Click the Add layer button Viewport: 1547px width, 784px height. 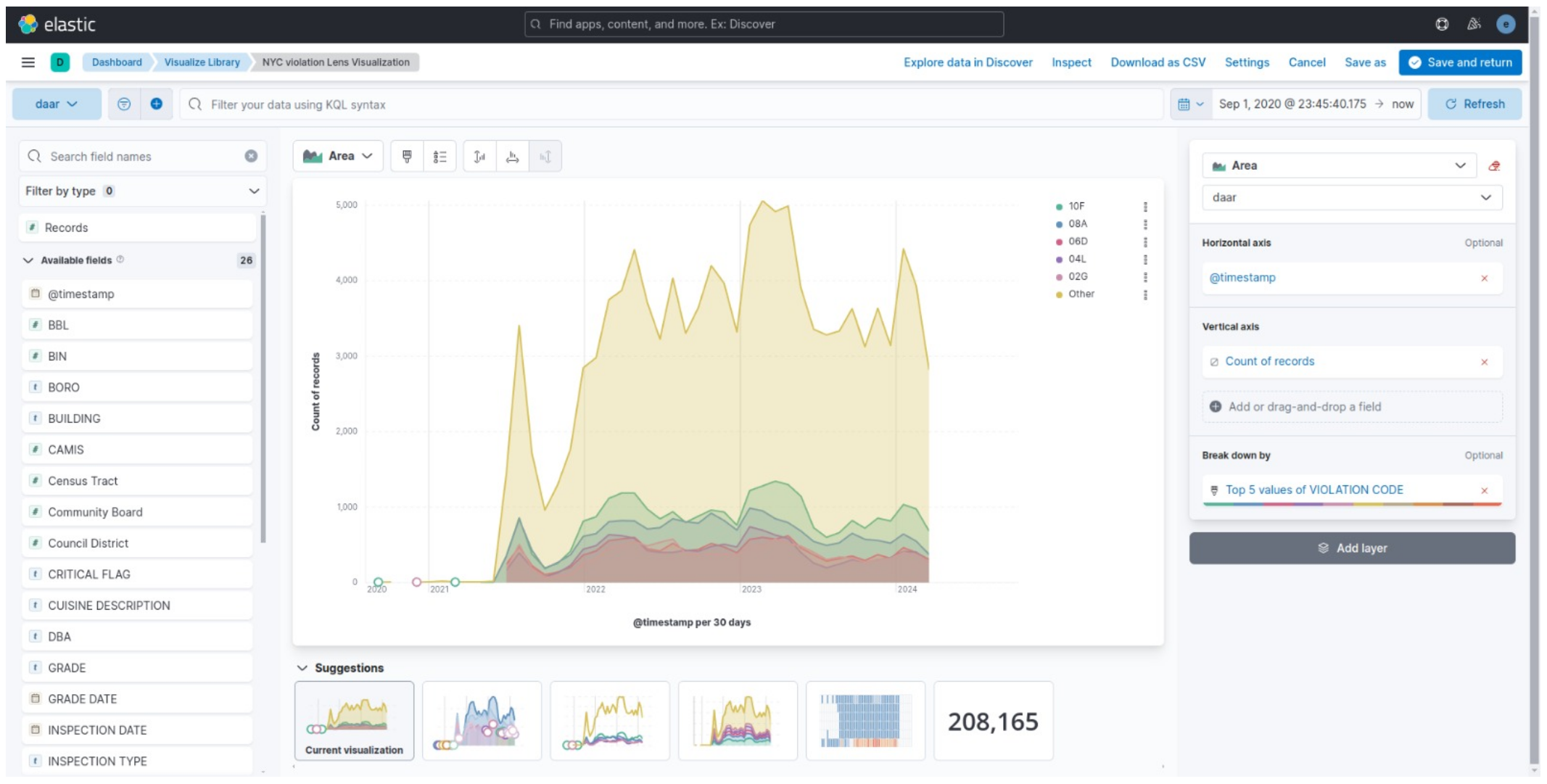pyautogui.click(x=1351, y=548)
